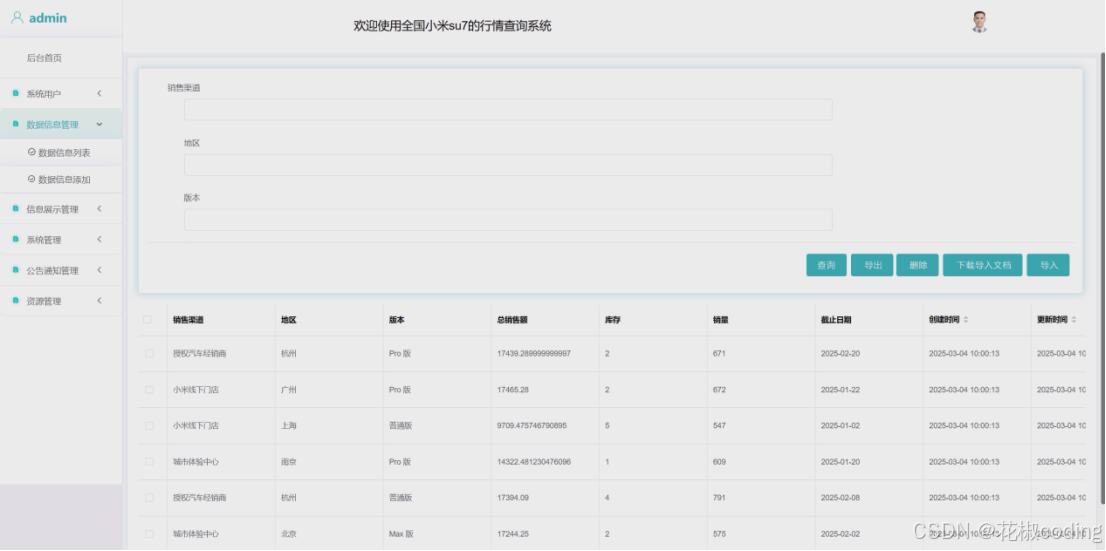
Task: Click the 上海 region cell
Action: 288,425
